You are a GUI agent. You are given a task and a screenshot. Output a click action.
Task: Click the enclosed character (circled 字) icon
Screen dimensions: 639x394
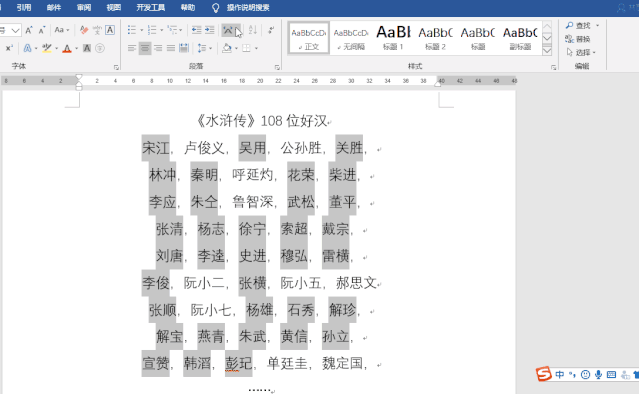(100, 48)
